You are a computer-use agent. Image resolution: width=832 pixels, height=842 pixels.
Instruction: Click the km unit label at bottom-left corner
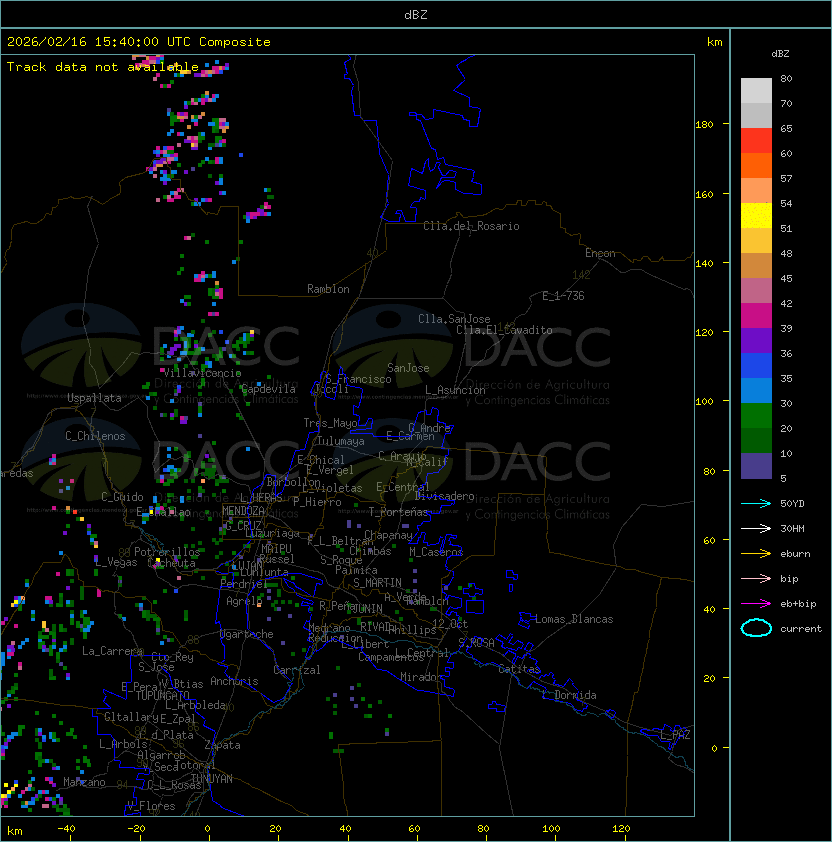click(15, 831)
